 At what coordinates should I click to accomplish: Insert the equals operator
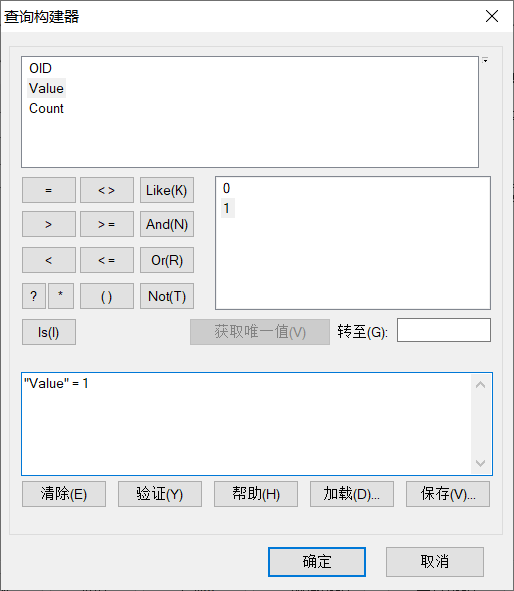point(49,190)
